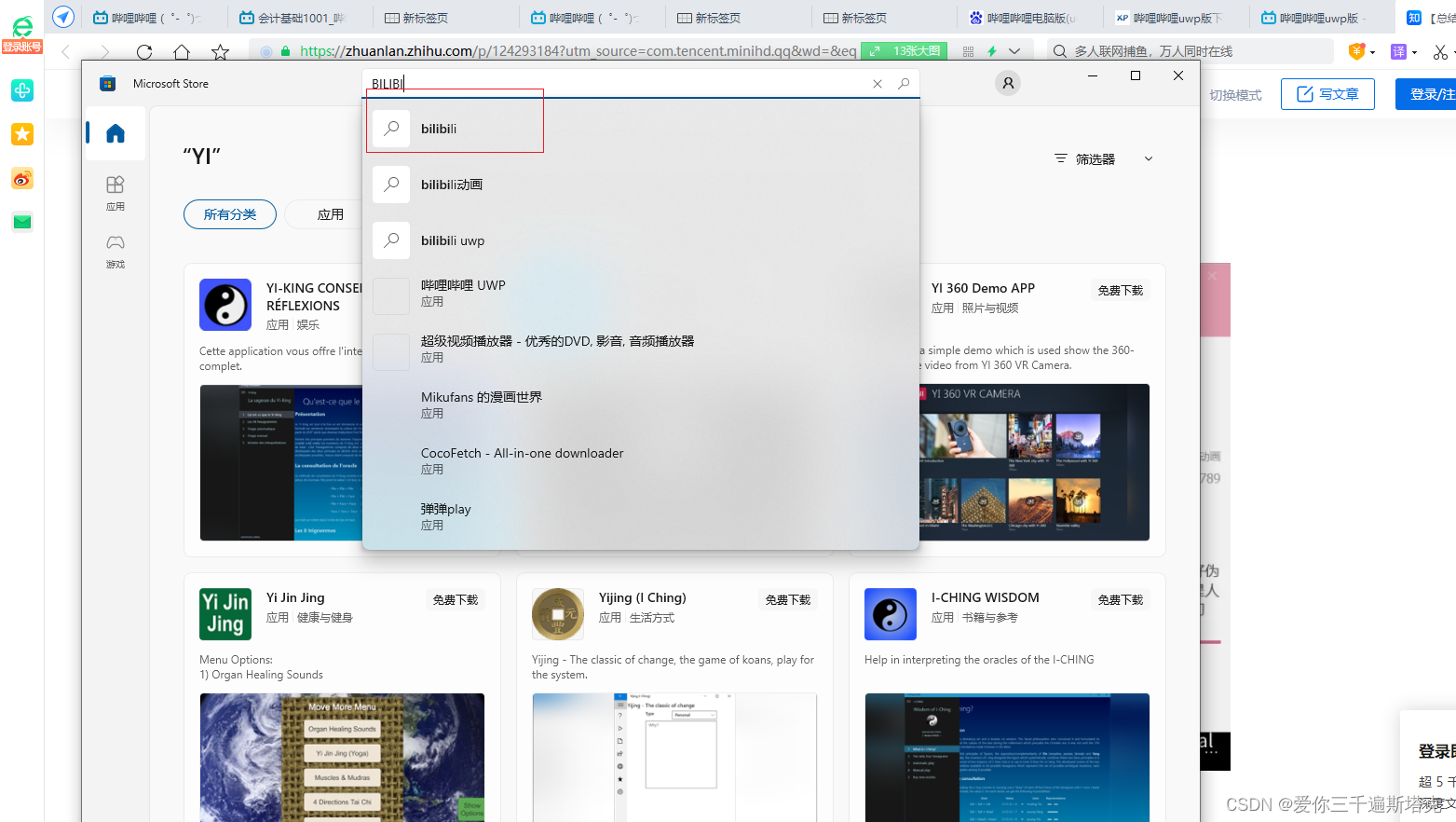Open the Apps section in Store sidebar
The image size is (1456, 822).
pos(116,193)
